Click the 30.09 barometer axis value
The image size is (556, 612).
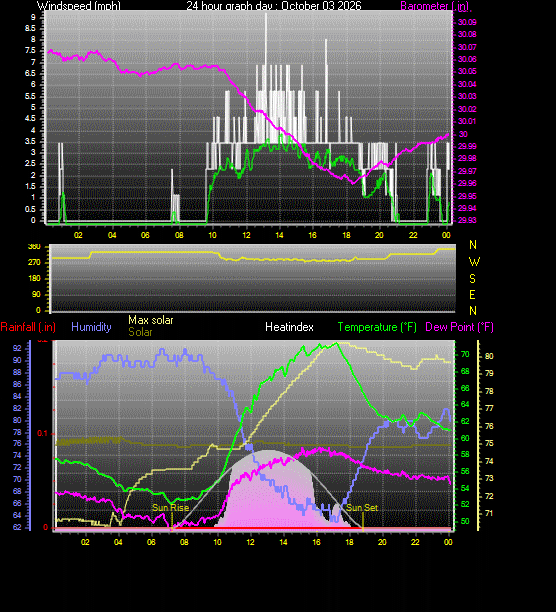click(x=467, y=22)
